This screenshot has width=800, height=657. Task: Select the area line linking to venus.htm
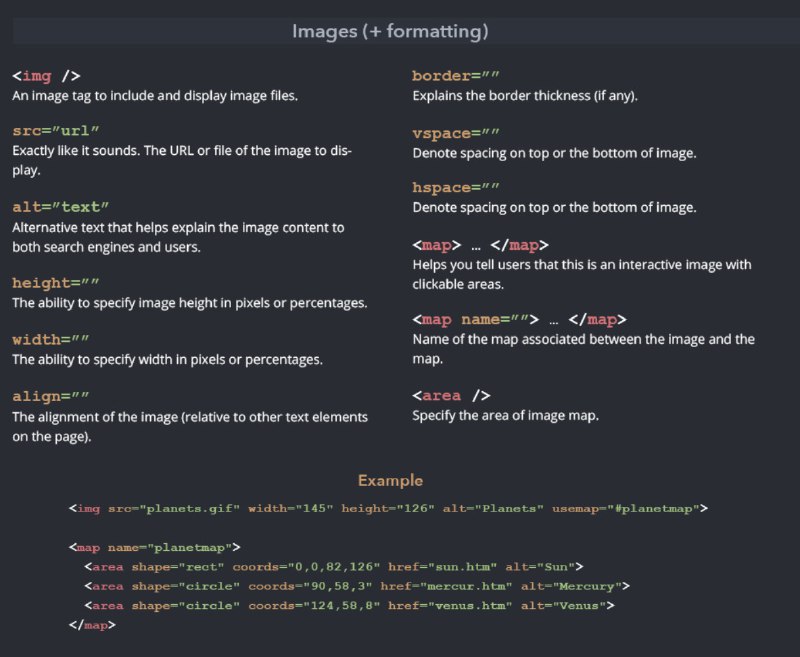coord(349,606)
